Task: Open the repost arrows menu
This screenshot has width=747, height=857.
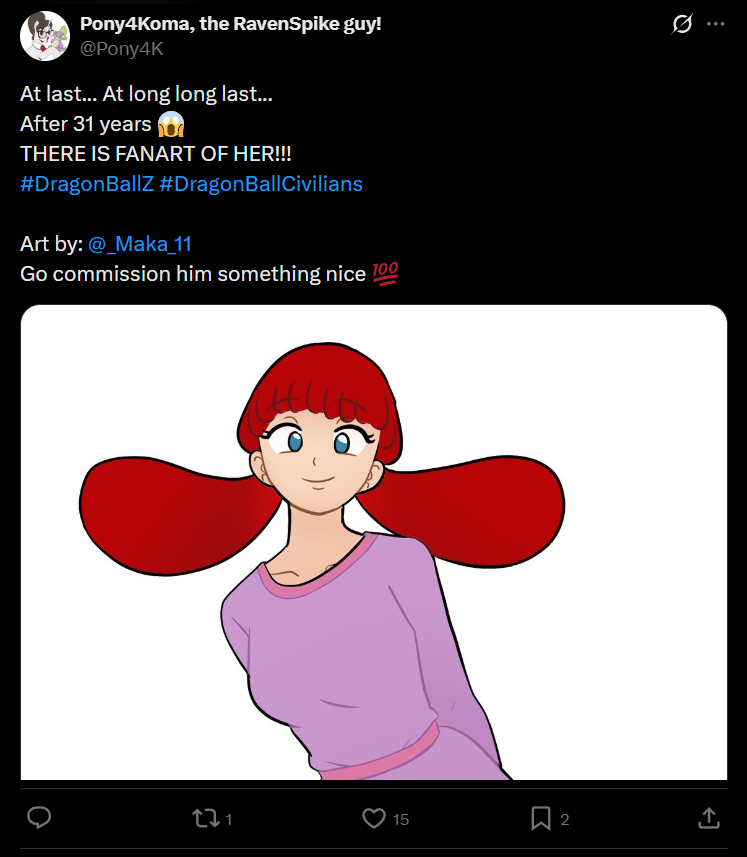Action: 205,818
